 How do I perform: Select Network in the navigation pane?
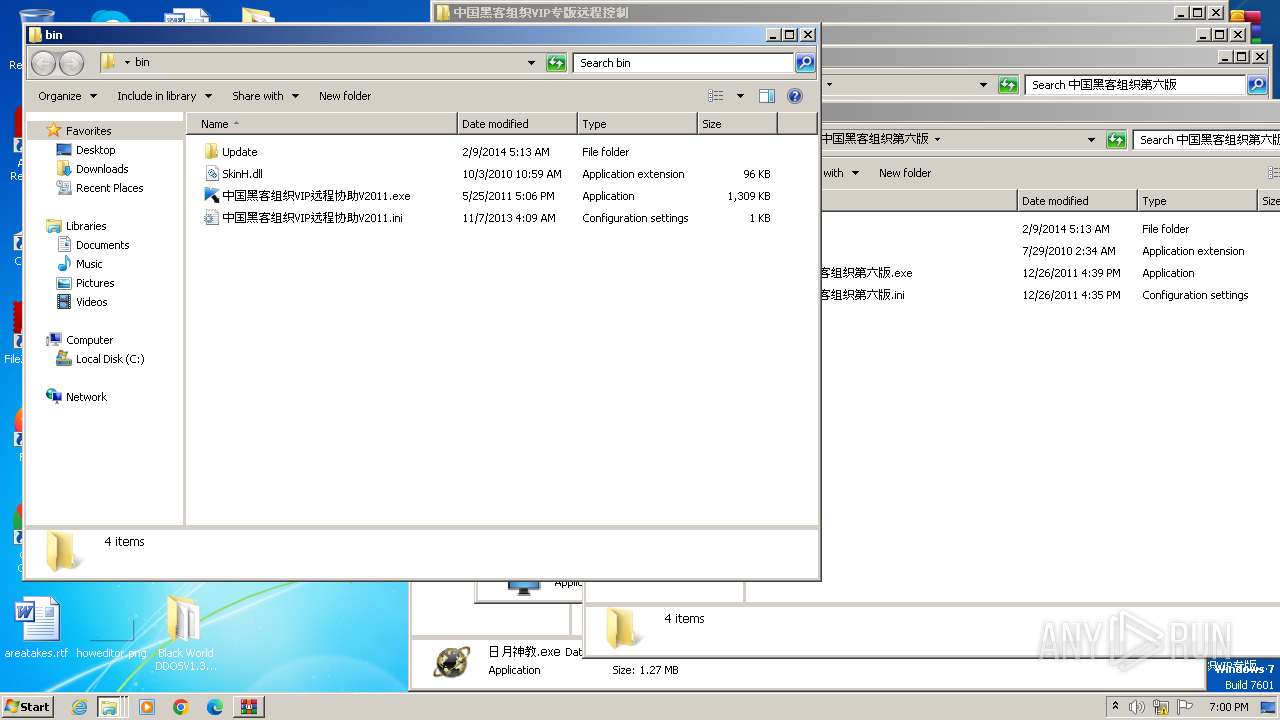coord(86,397)
